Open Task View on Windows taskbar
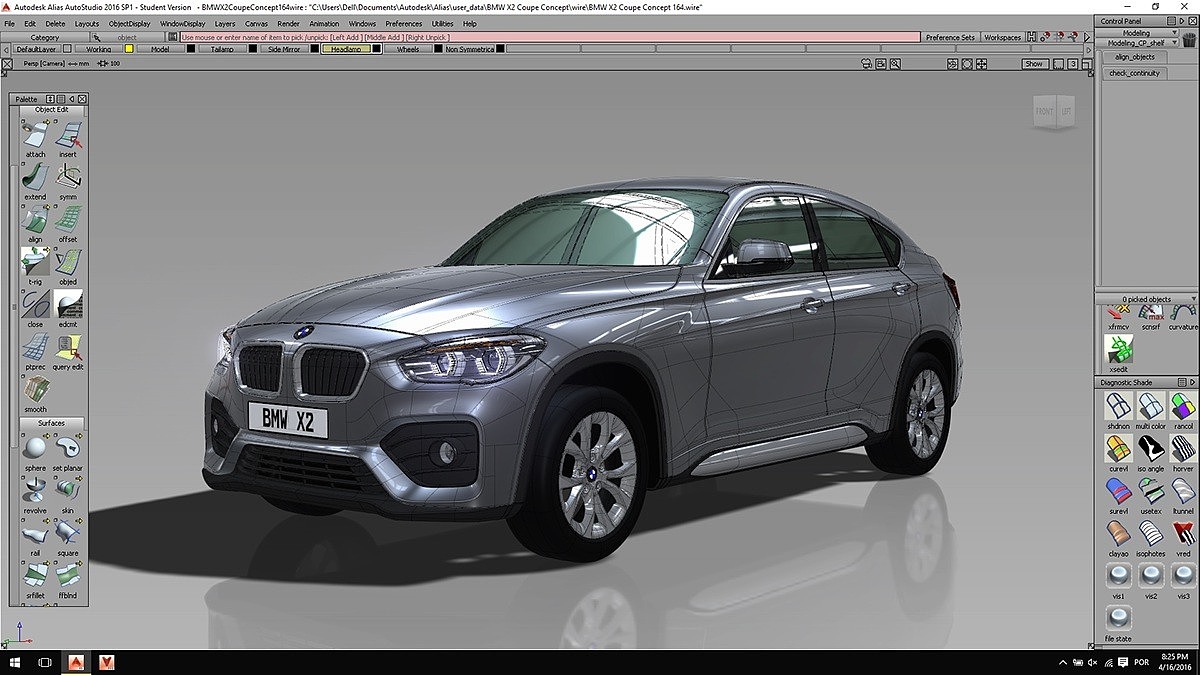1200x675 pixels. (x=44, y=662)
